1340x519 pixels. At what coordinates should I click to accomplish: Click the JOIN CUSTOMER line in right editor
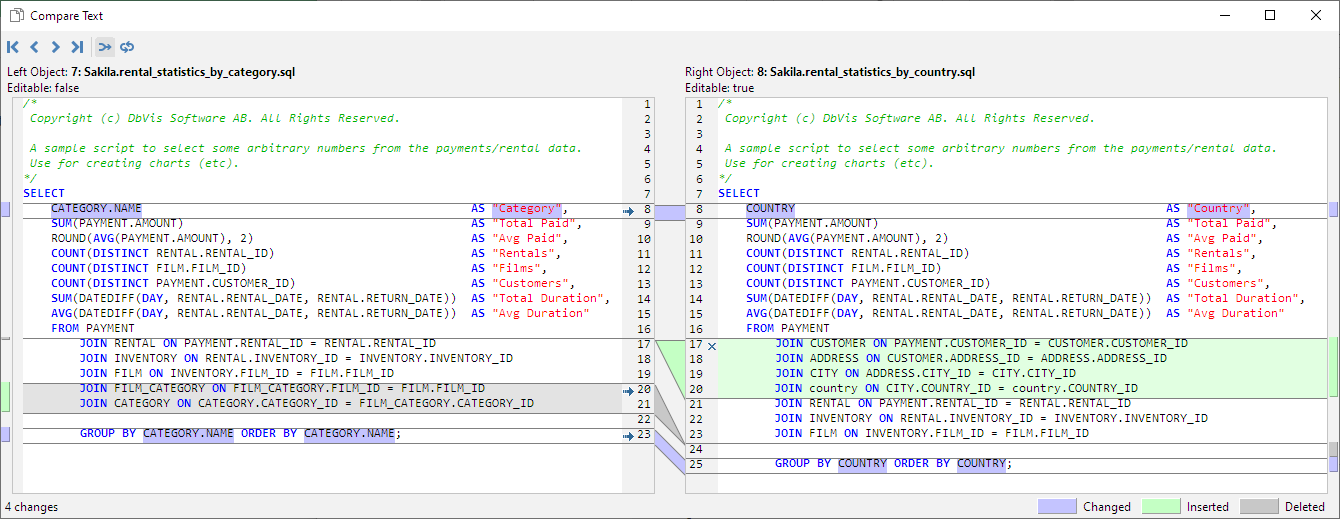[980, 344]
